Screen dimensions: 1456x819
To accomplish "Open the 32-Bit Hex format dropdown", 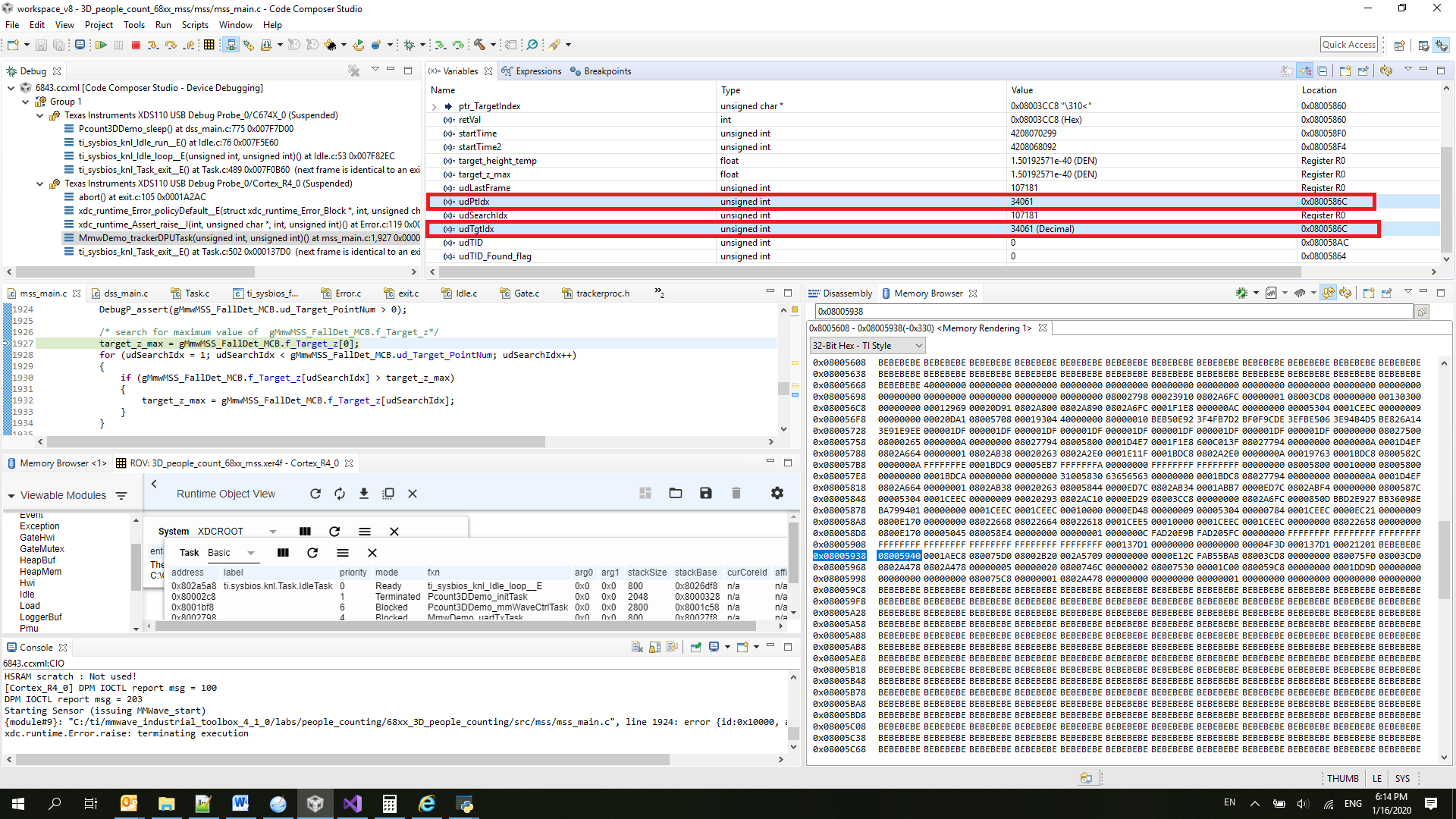I will [x=868, y=346].
